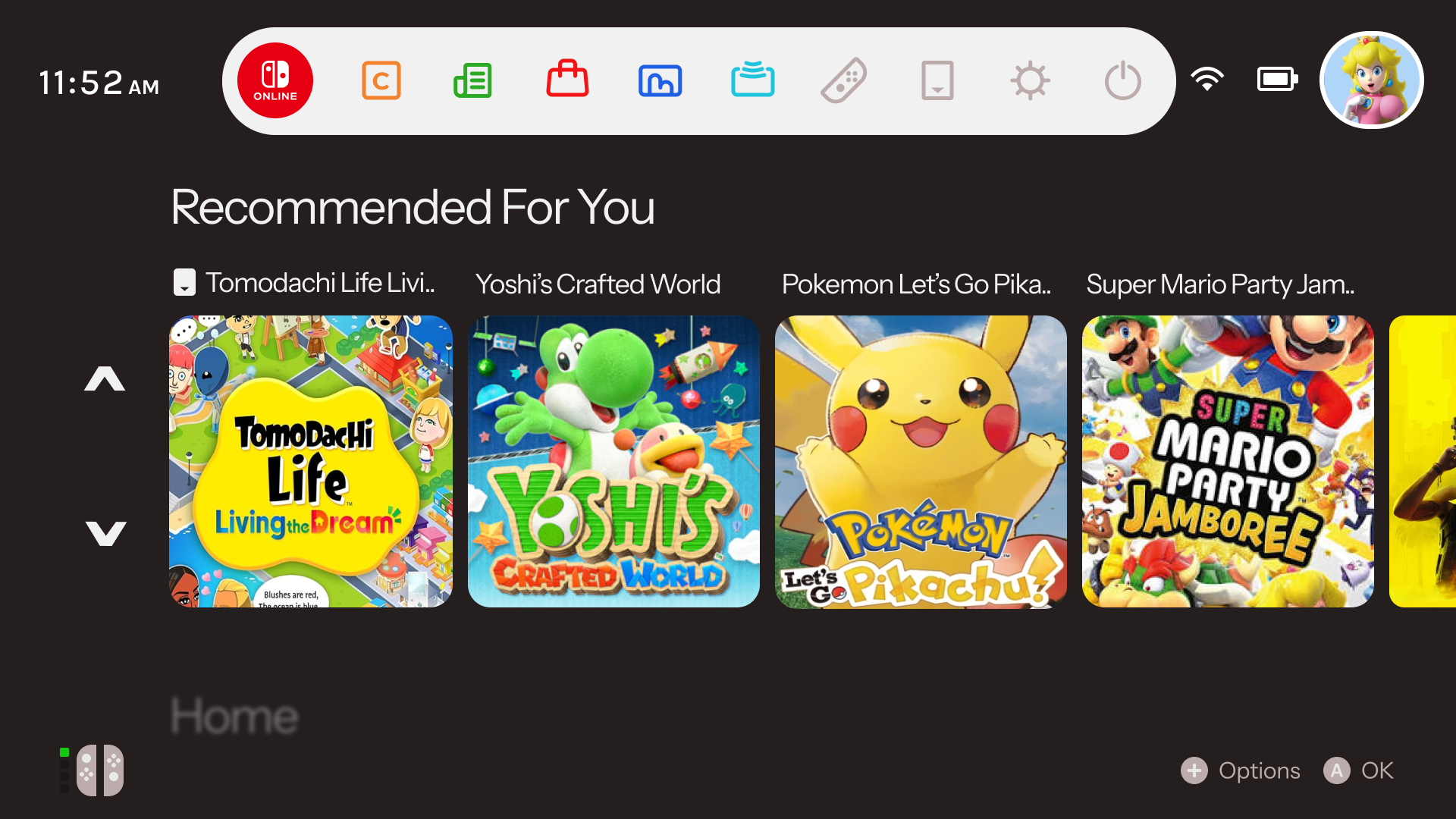Click the plus Options button
The width and height of the screenshot is (1456, 819).
pos(1241,770)
